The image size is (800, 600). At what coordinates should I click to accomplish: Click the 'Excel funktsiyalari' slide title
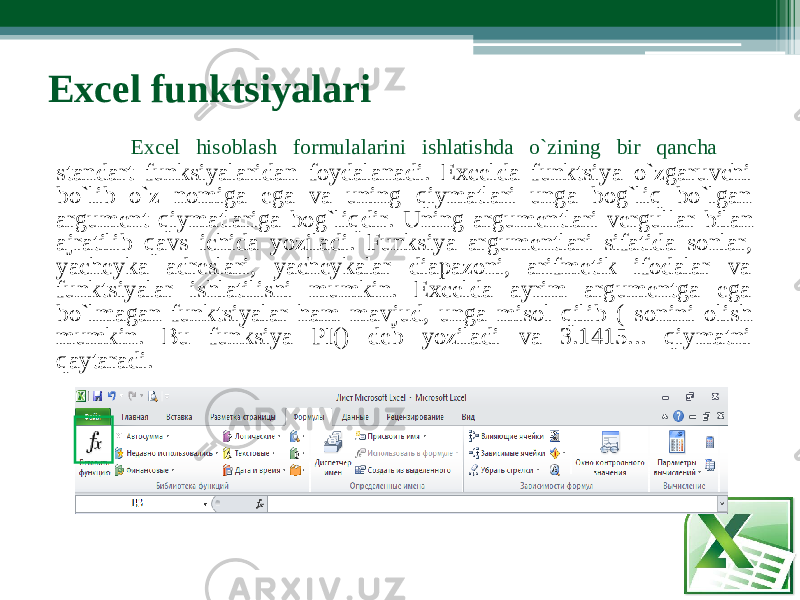209,89
